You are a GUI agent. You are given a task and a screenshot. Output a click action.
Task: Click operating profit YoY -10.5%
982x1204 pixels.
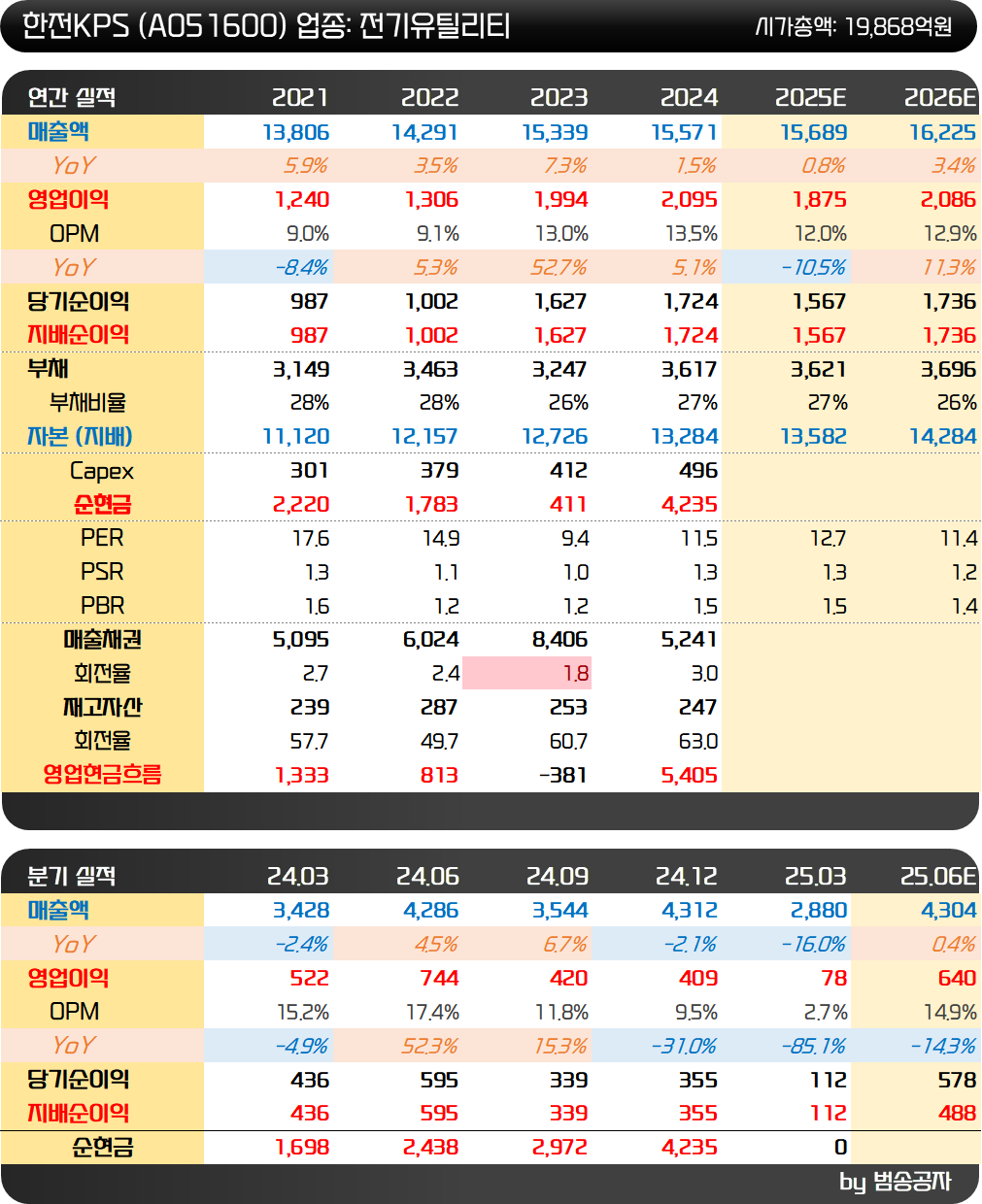point(813,267)
